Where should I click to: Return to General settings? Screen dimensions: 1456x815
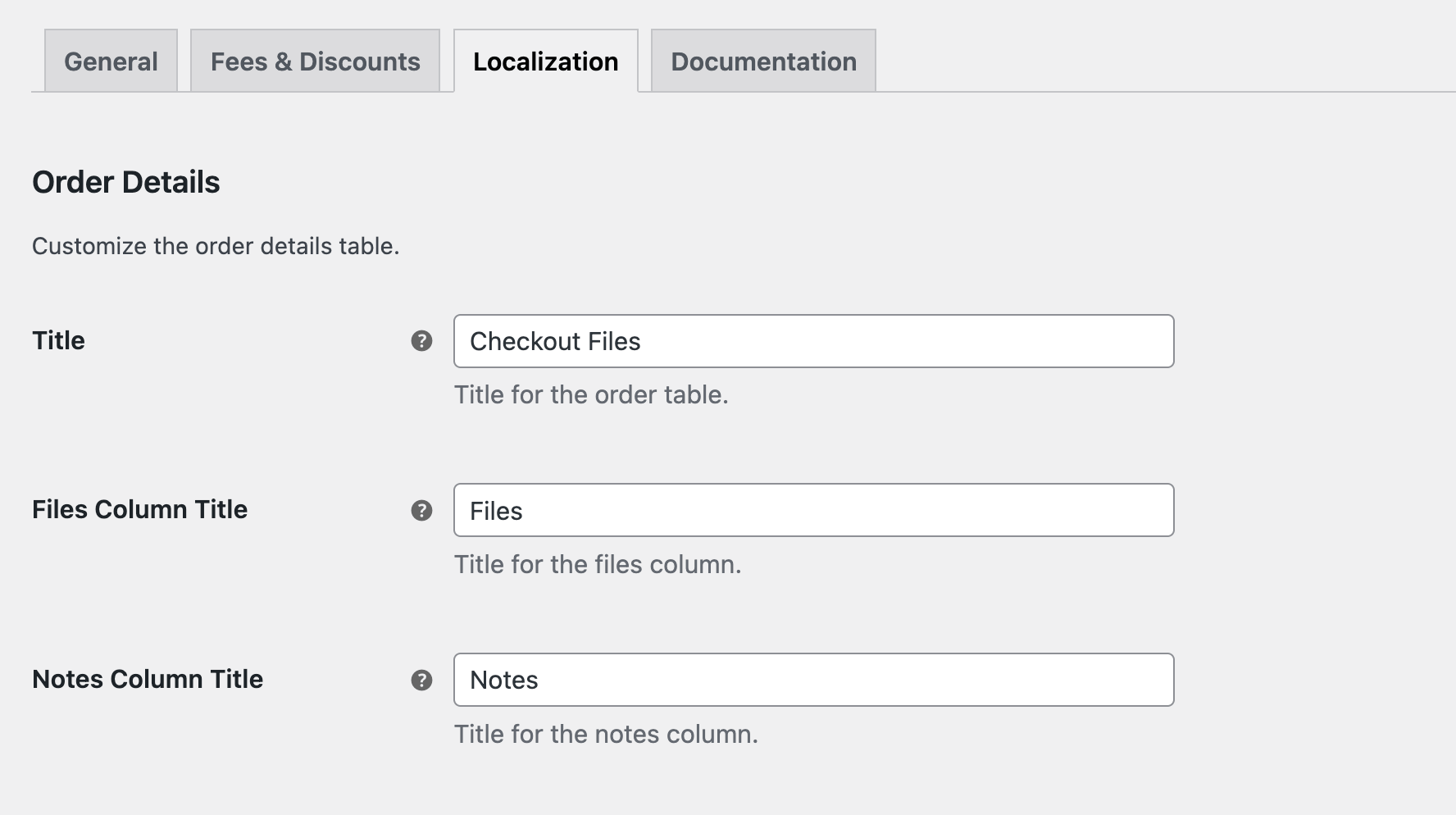point(111,61)
